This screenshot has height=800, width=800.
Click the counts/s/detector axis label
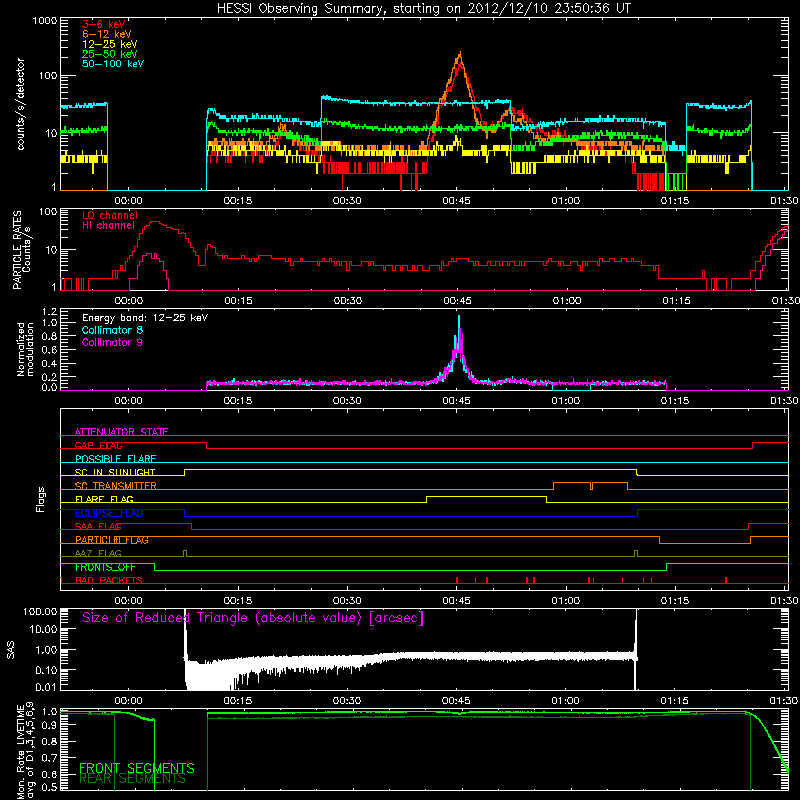tap(21, 104)
